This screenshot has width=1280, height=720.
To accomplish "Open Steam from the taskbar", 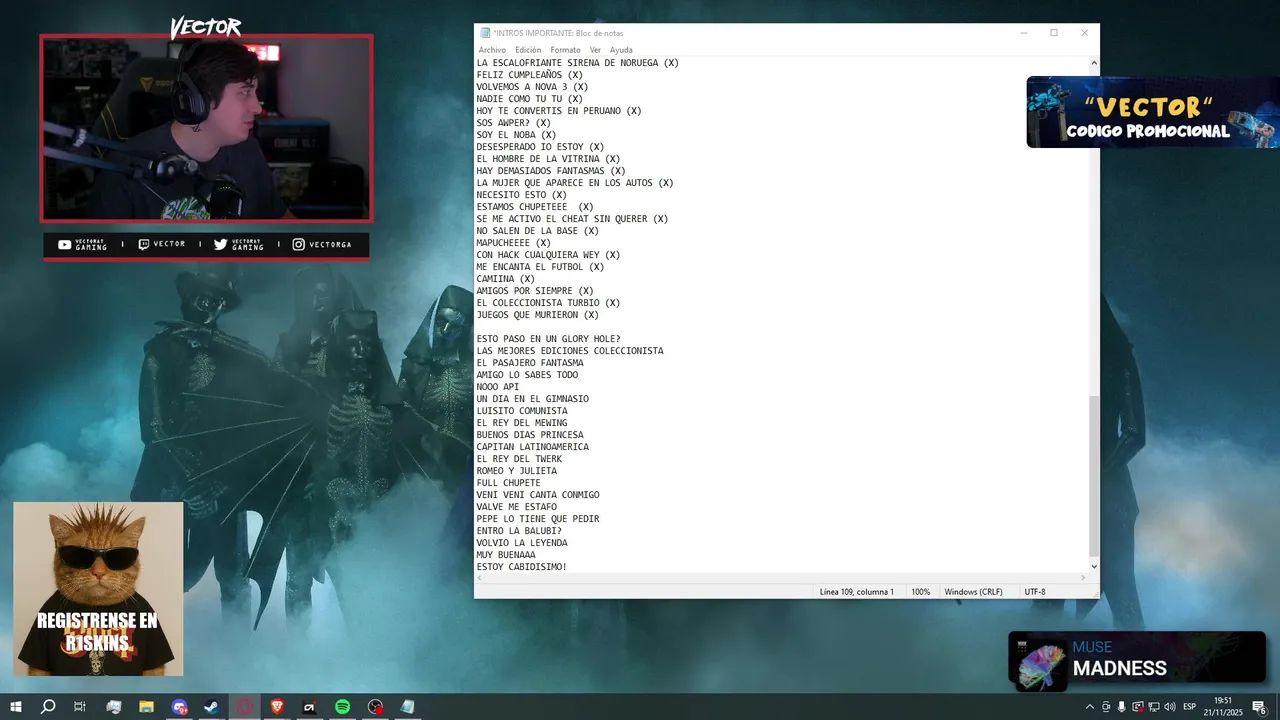I will click(x=212, y=707).
